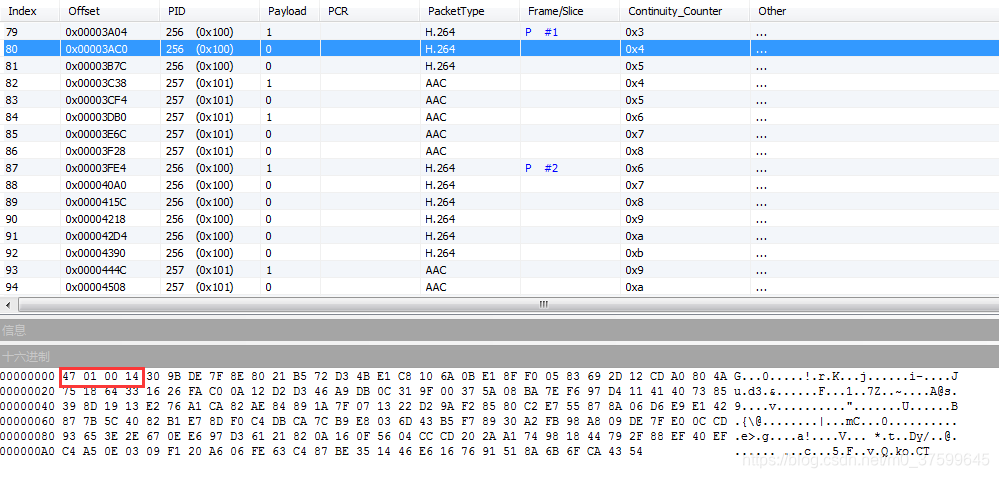This screenshot has width=999, height=478.
Task: Click hex line address 00000000
Action: [27, 376]
